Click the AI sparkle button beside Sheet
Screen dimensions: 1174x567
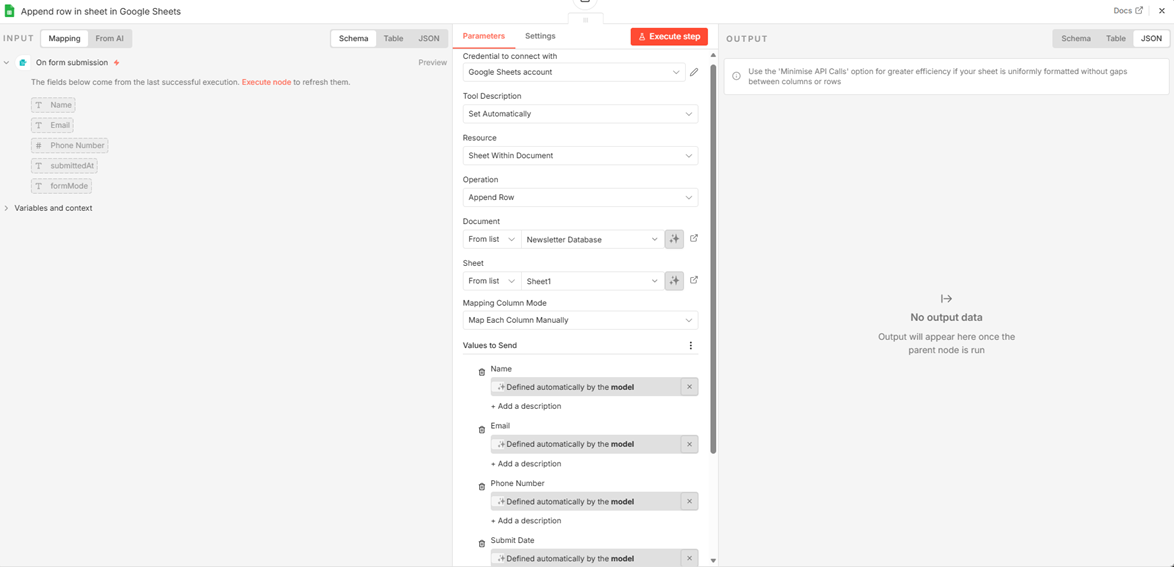point(674,281)
